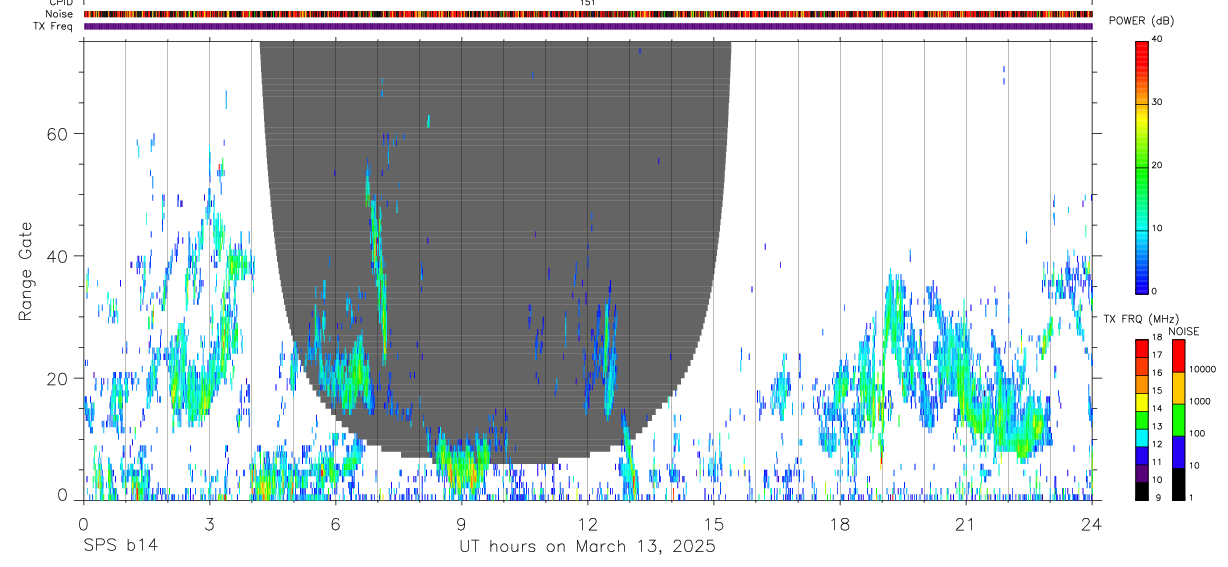Click the 13 label on TX FRQ scale
This screenshot has height=567, width=1228.
(1156, 427)
